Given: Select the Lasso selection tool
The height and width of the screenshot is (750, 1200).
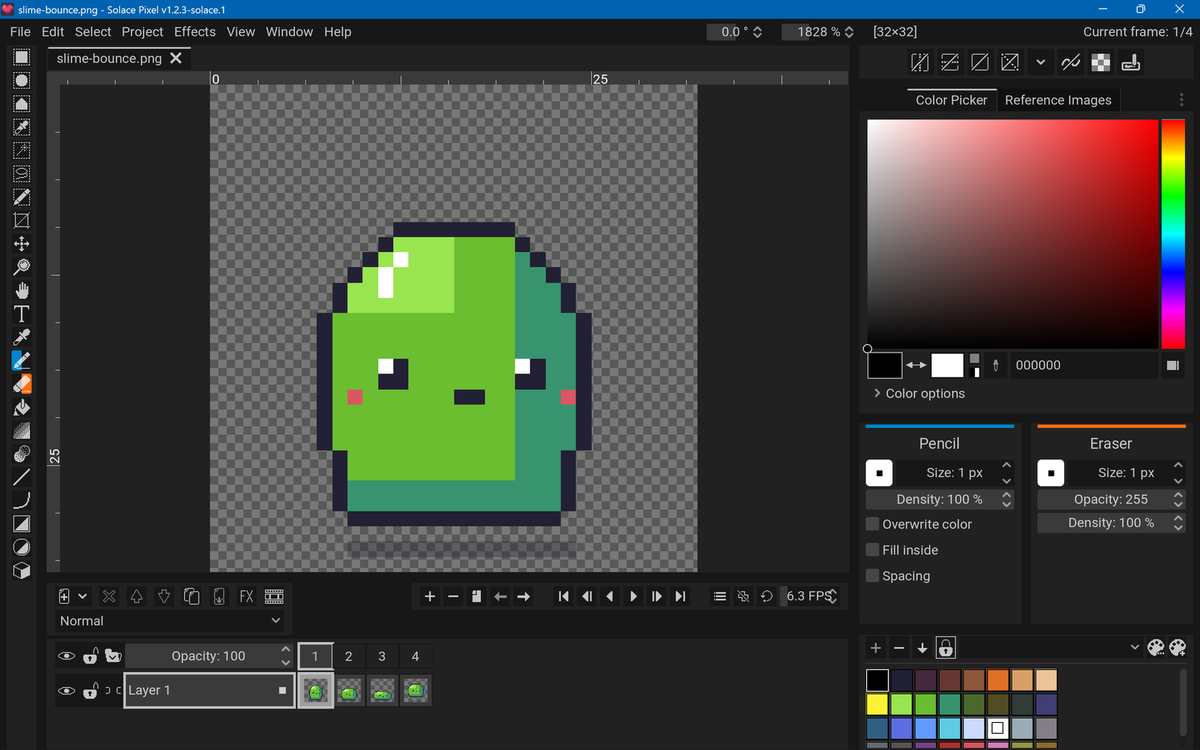Looking at the screenshot, I should [21, 174].
